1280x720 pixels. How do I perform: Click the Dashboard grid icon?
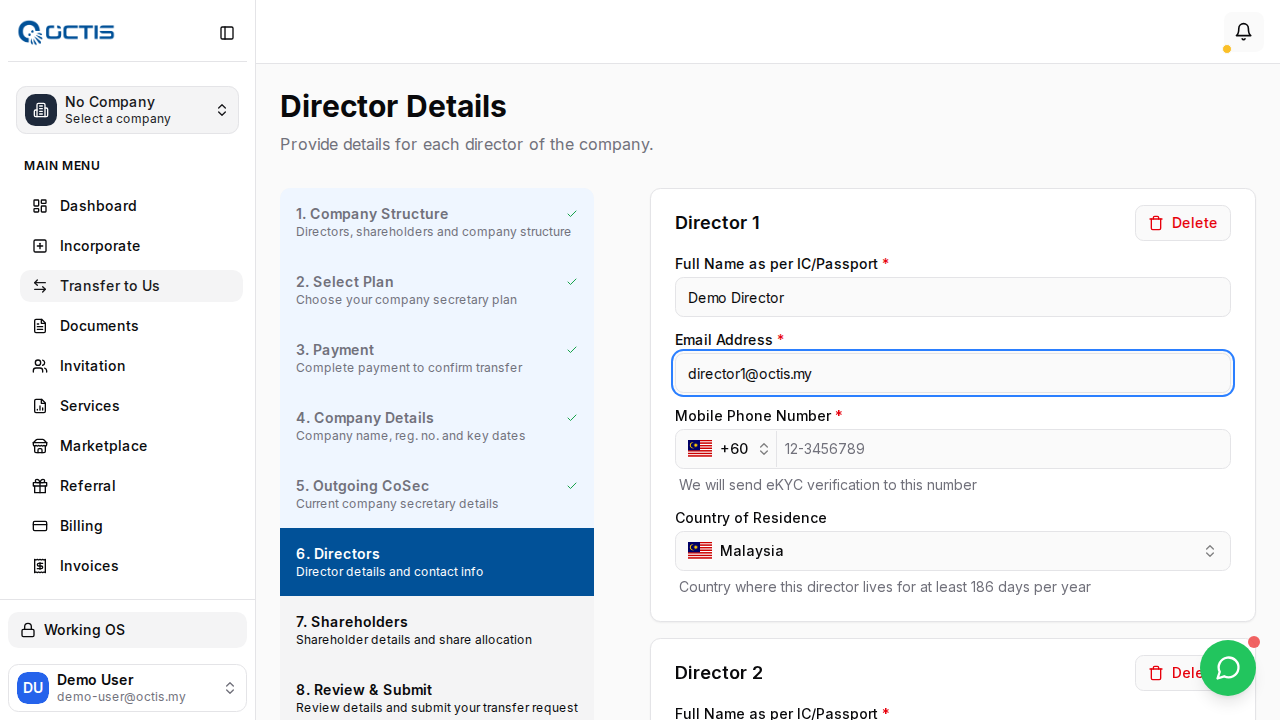[x=40, y=206]
